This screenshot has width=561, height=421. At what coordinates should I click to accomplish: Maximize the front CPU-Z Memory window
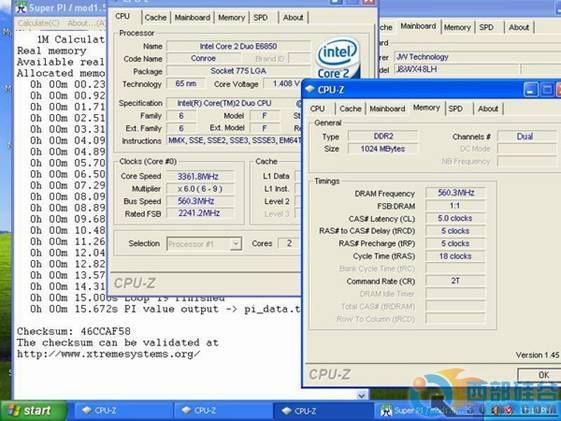(547, 89)
